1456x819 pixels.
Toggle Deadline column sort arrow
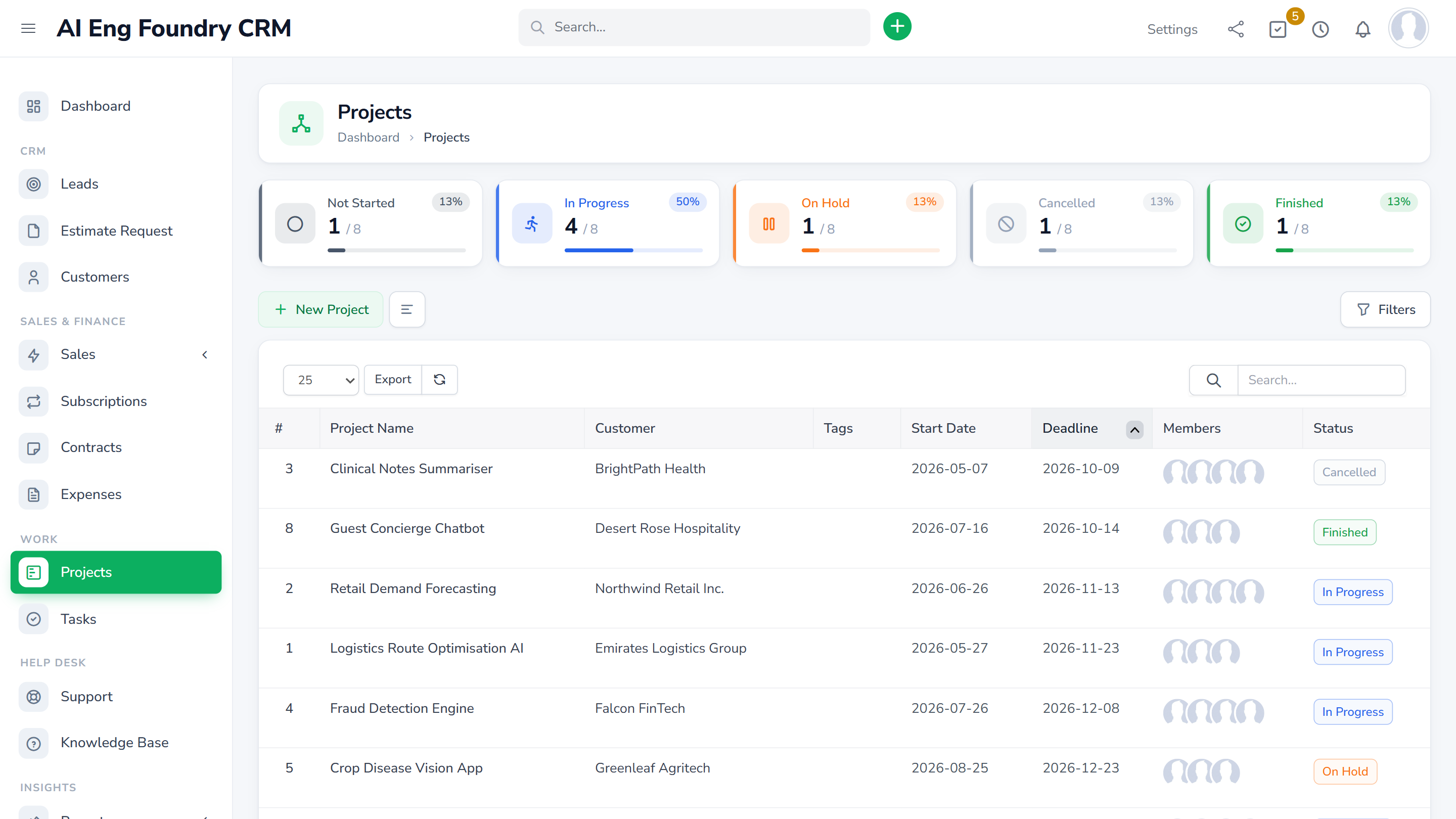click(1134, 430)
